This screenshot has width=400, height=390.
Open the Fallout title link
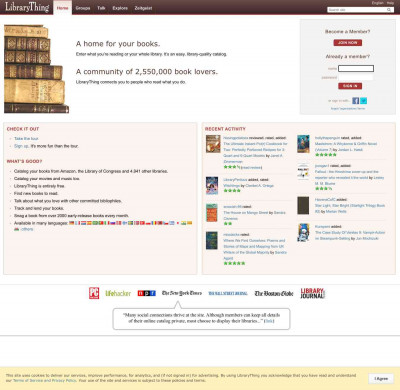[347, 175]
